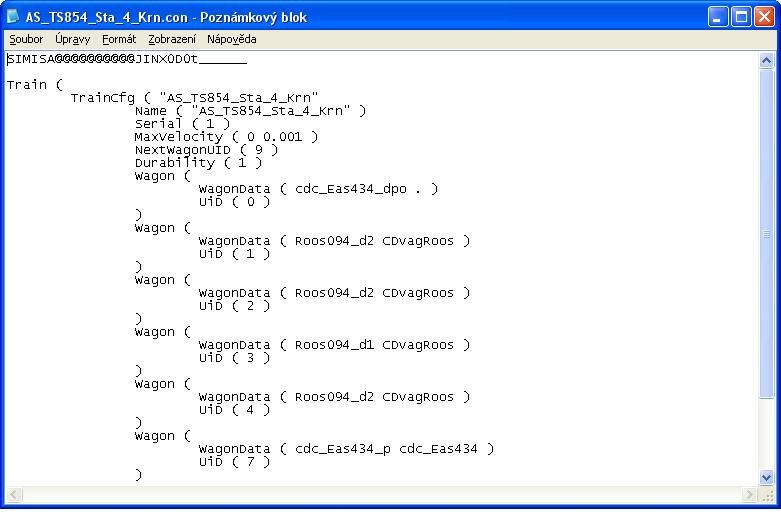Click on the Roos094_d1 wagon data text
781x519 pixels.
coord(331,345)
